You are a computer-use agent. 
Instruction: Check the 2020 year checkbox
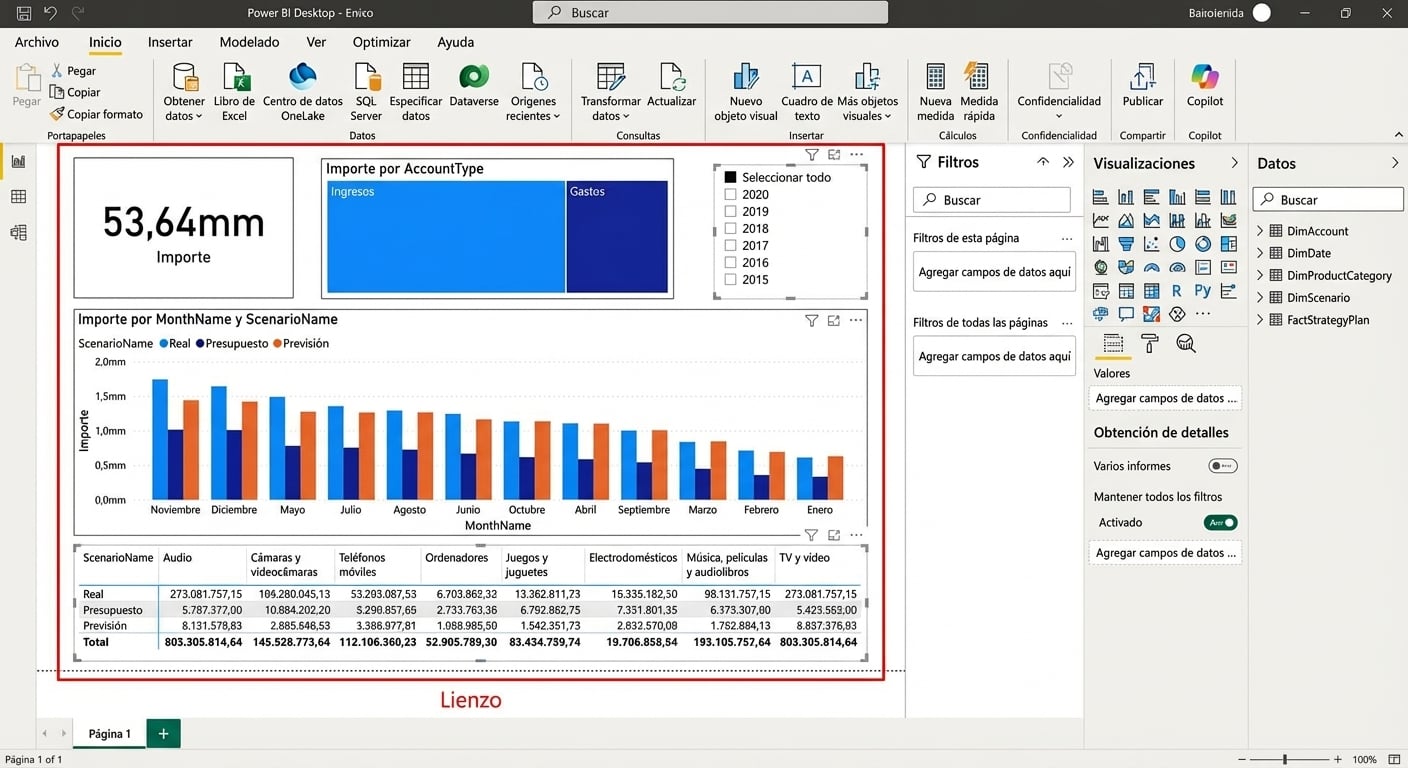pos(731,195)
